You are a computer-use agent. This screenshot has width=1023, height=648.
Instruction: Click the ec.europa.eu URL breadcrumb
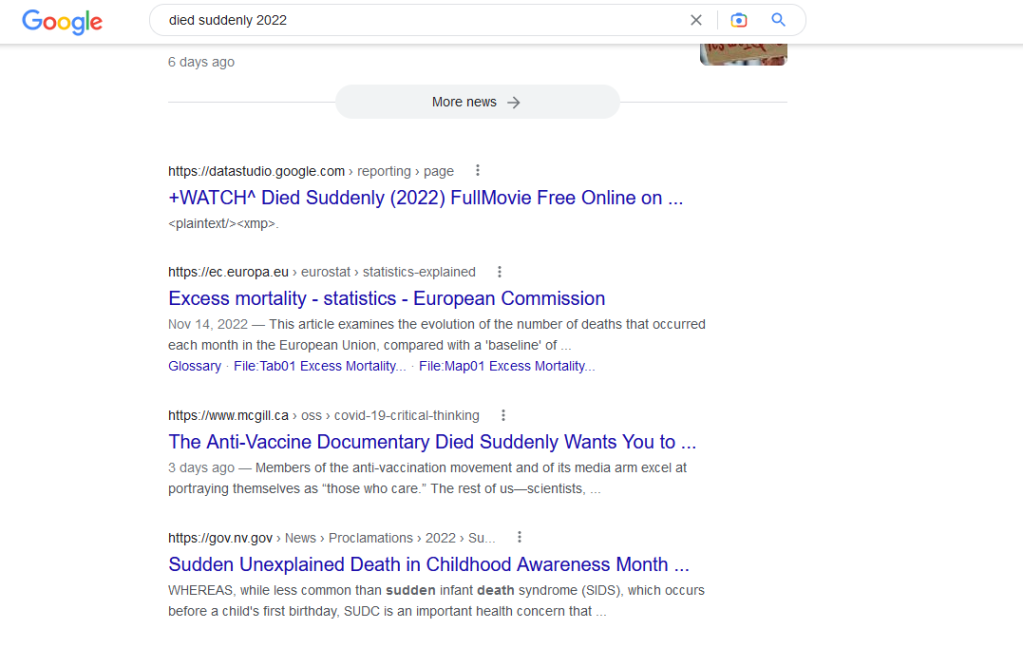[x=228, y=272]
